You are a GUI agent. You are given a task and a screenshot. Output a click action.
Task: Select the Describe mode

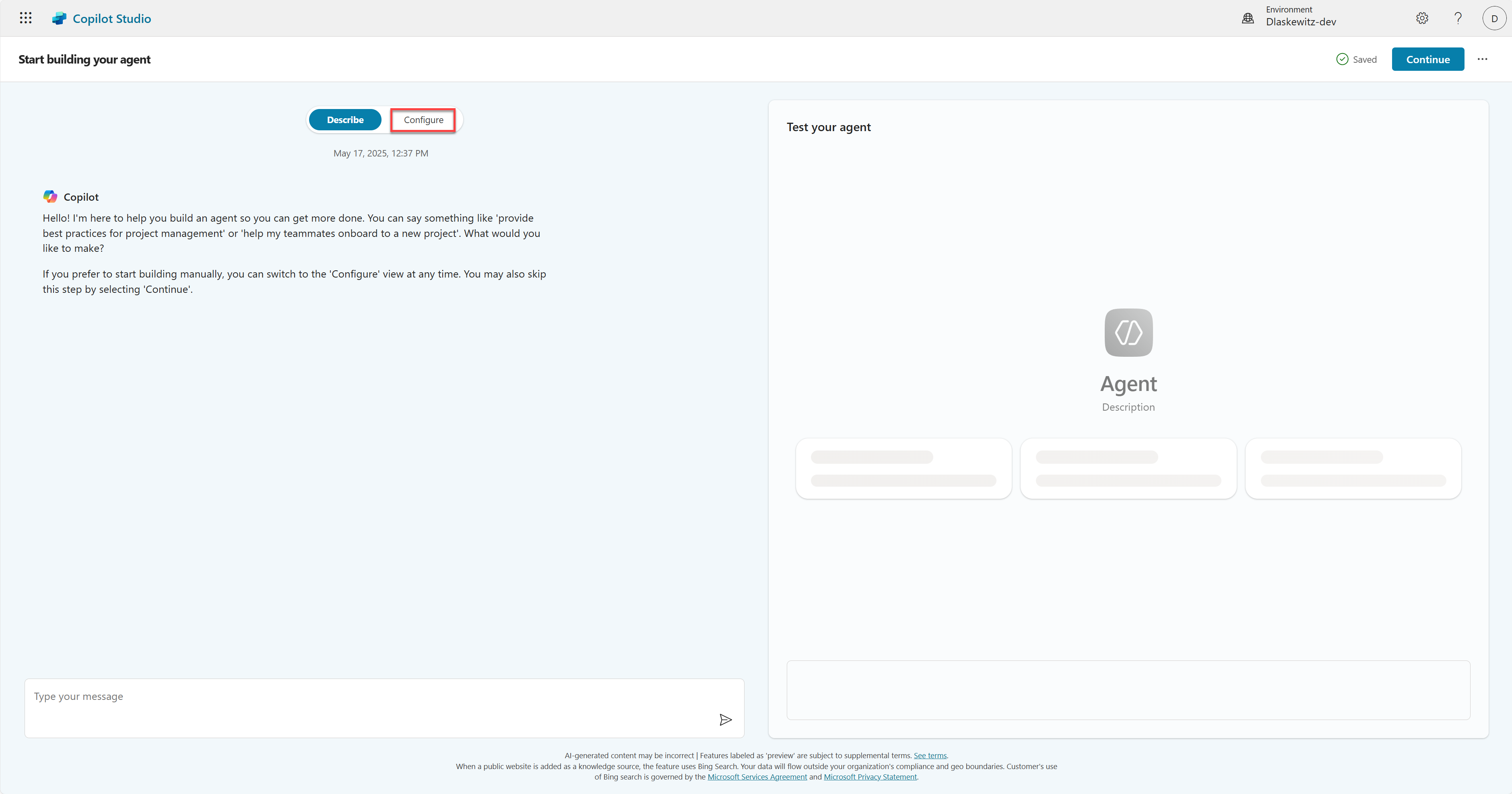click(344, 120)
